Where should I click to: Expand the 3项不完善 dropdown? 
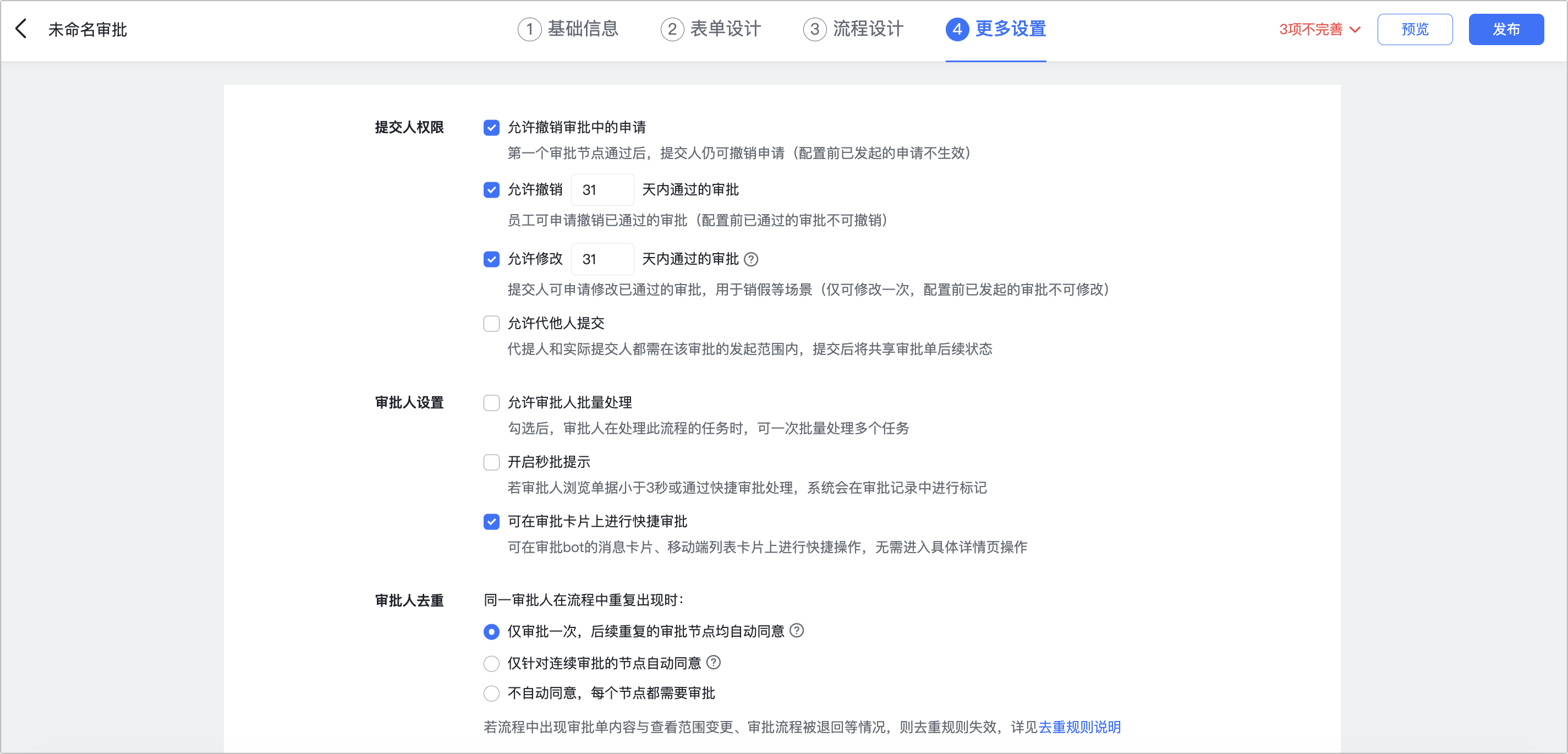1319,29
